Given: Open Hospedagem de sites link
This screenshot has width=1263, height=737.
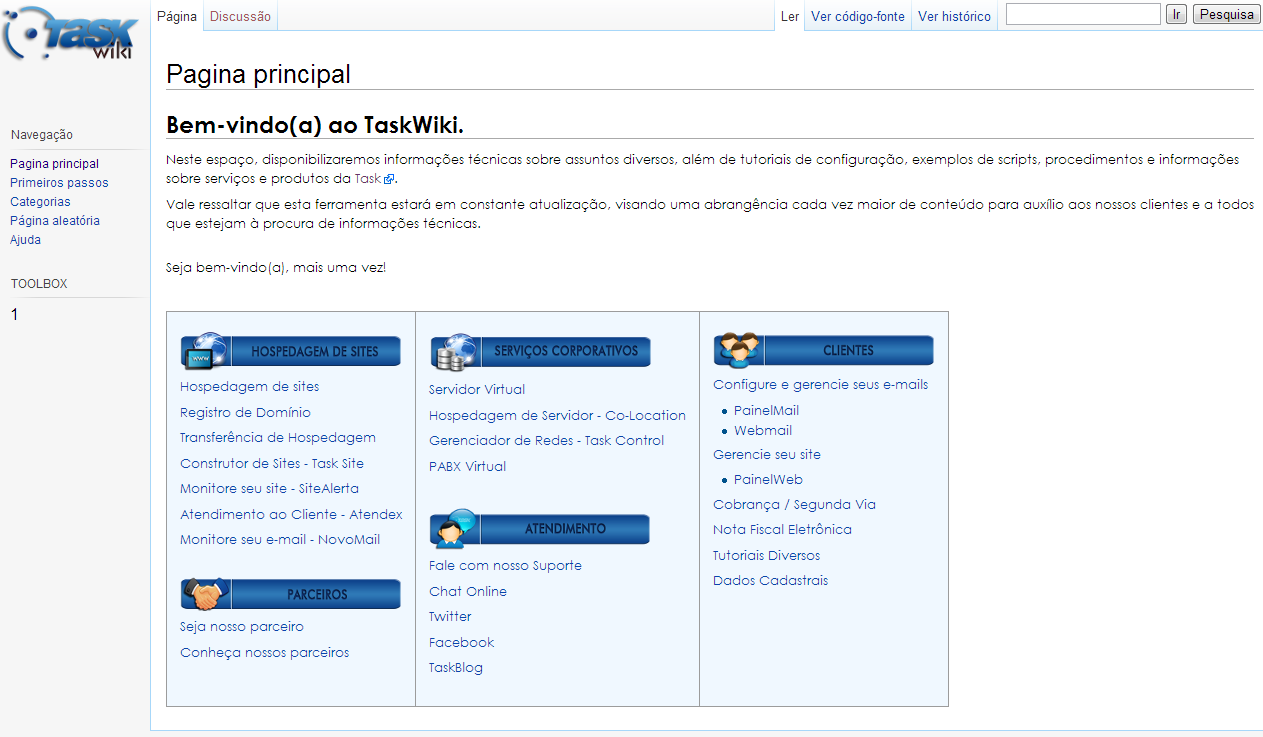Looking at the screenshot, I should 249,386.
